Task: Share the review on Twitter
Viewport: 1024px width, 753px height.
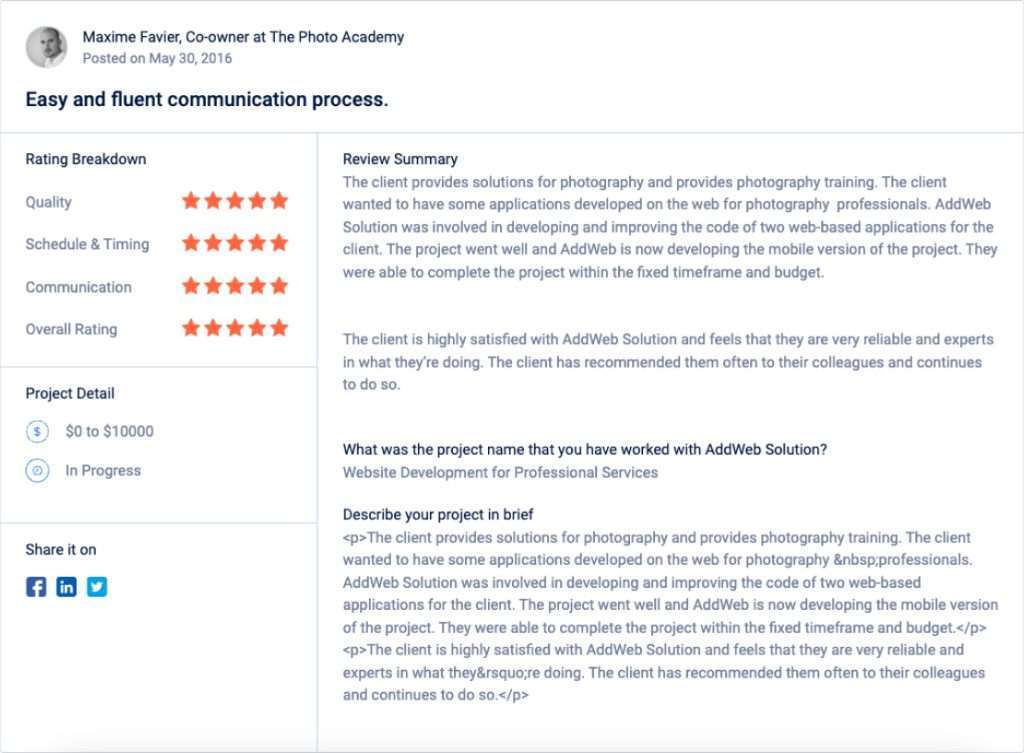Action: [x=96, y=587]
